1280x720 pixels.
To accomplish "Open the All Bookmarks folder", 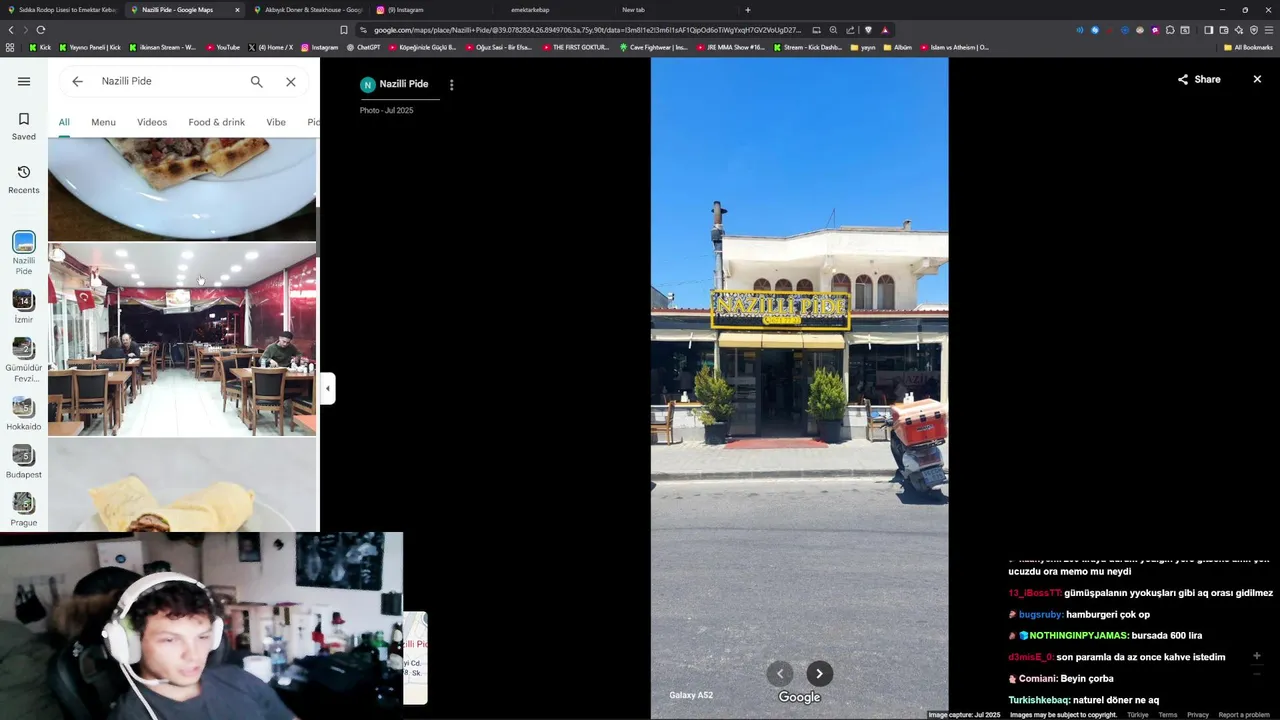I will tap(1248, 47).
